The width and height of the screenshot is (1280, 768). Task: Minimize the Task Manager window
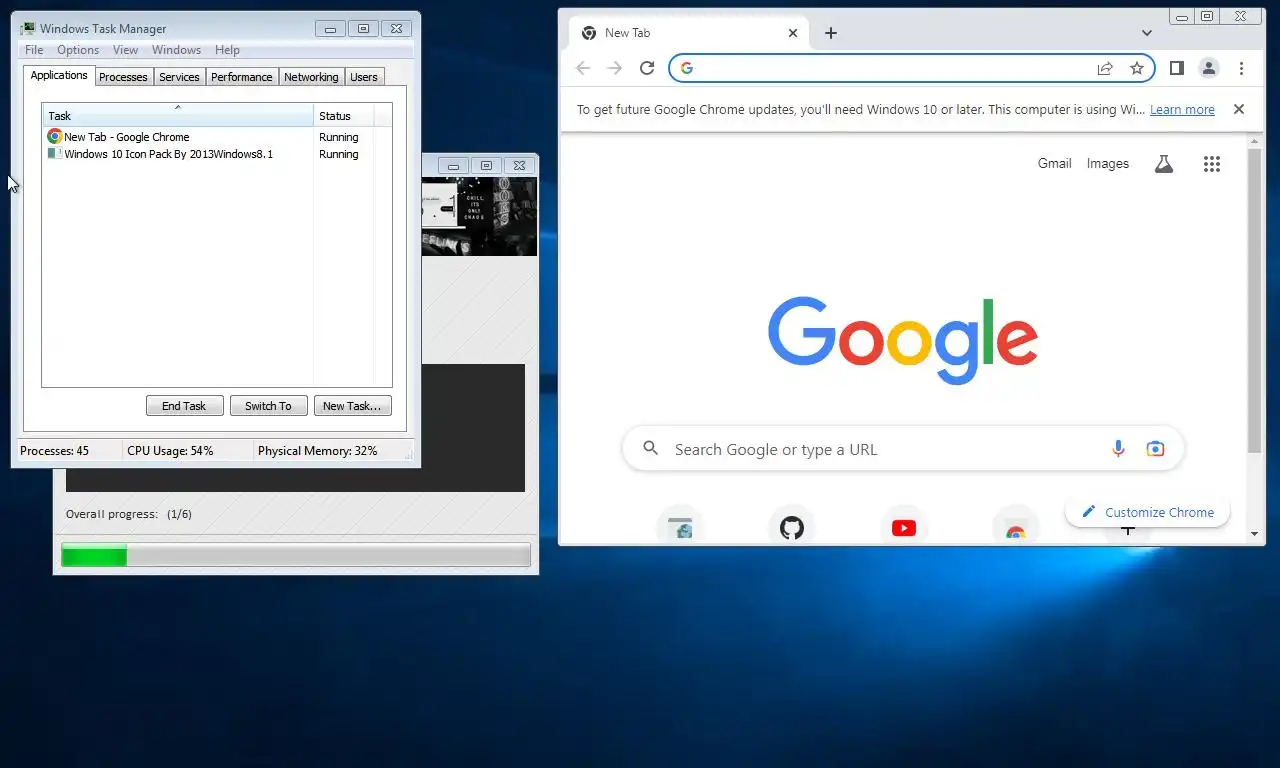[330, 29]
